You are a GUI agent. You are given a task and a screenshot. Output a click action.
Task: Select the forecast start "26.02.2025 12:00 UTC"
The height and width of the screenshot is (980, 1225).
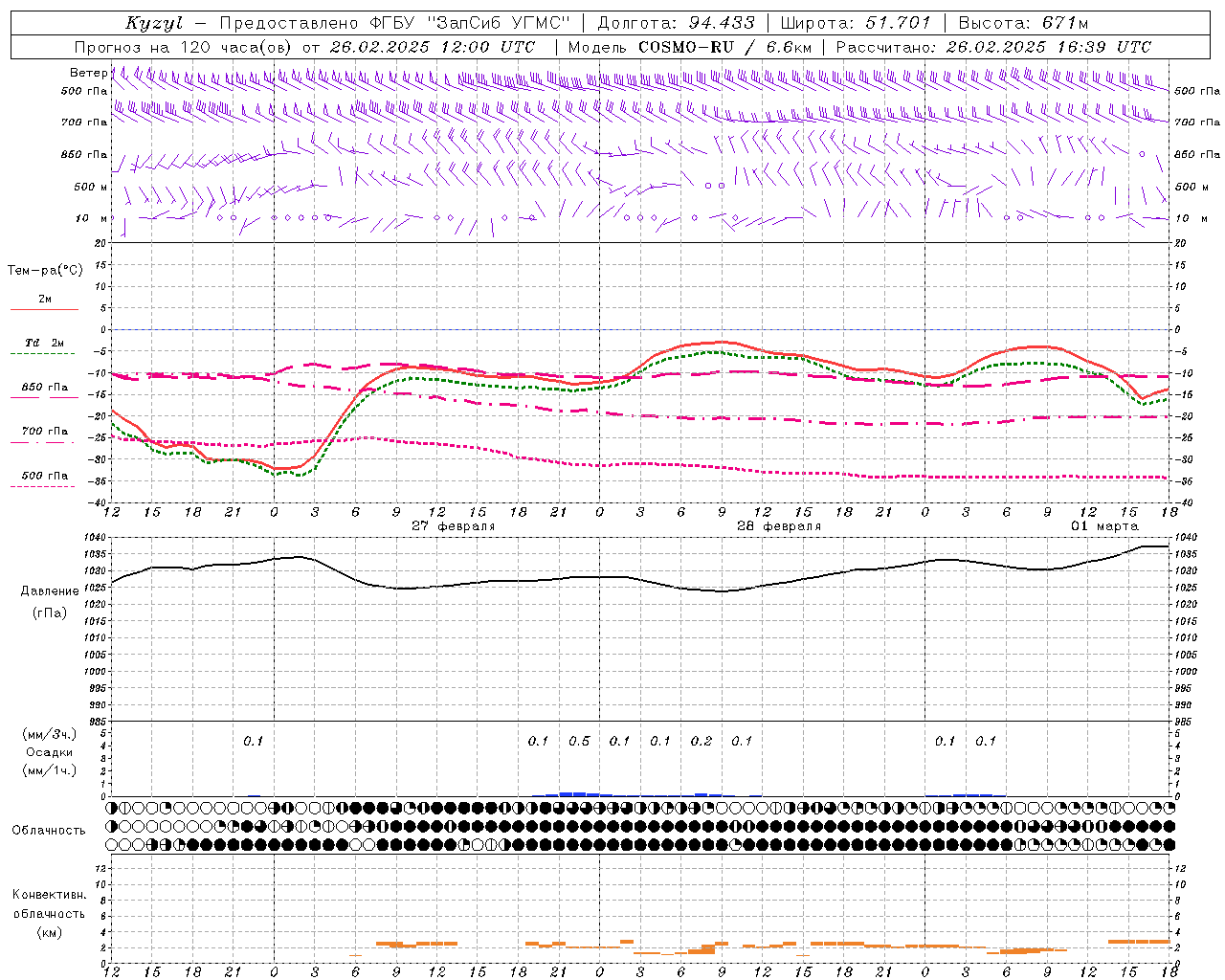coord(433,47)
